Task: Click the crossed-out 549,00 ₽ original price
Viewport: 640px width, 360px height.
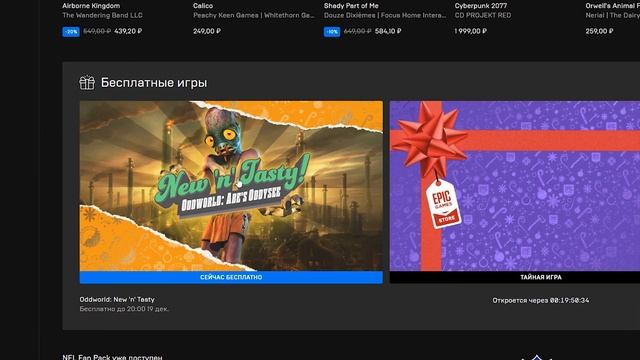Action: tap(97, 31)
